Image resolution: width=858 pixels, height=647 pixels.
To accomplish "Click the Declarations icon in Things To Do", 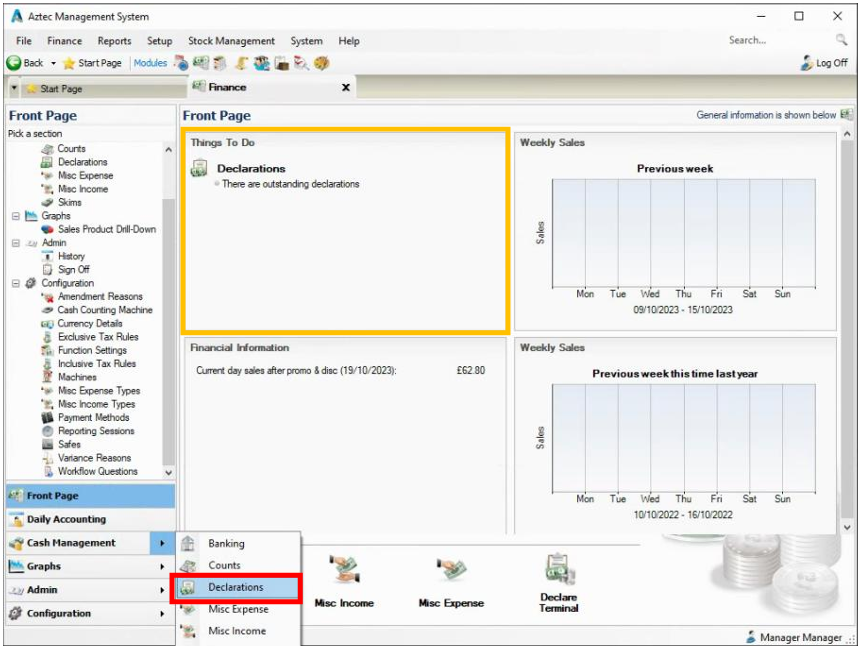I will 200,169.
